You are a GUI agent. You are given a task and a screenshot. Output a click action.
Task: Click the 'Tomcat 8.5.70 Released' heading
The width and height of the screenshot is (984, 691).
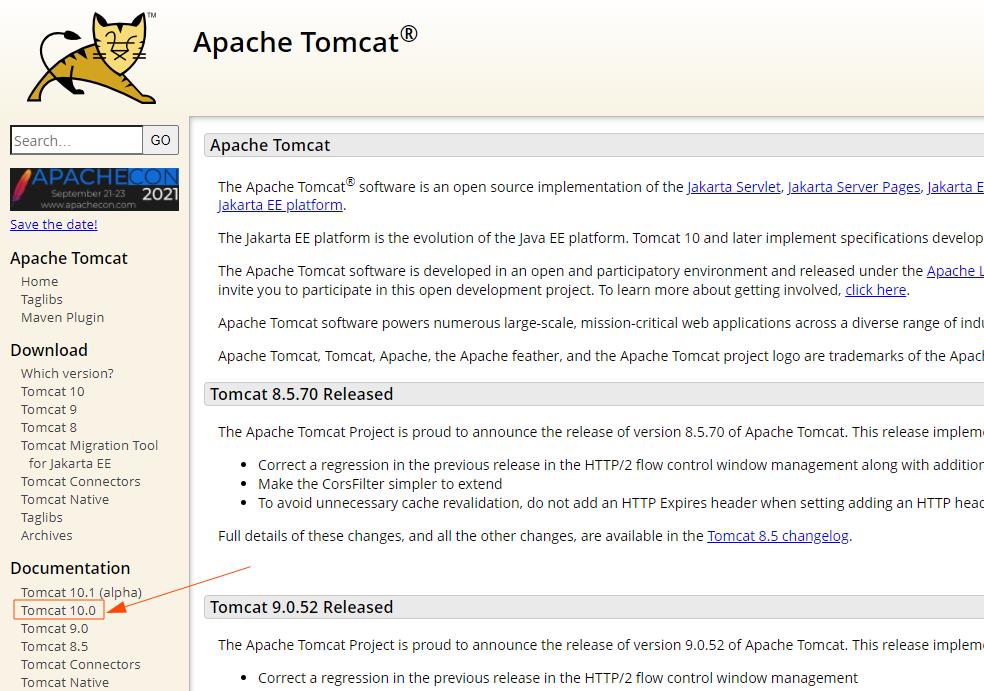point(301,394)
